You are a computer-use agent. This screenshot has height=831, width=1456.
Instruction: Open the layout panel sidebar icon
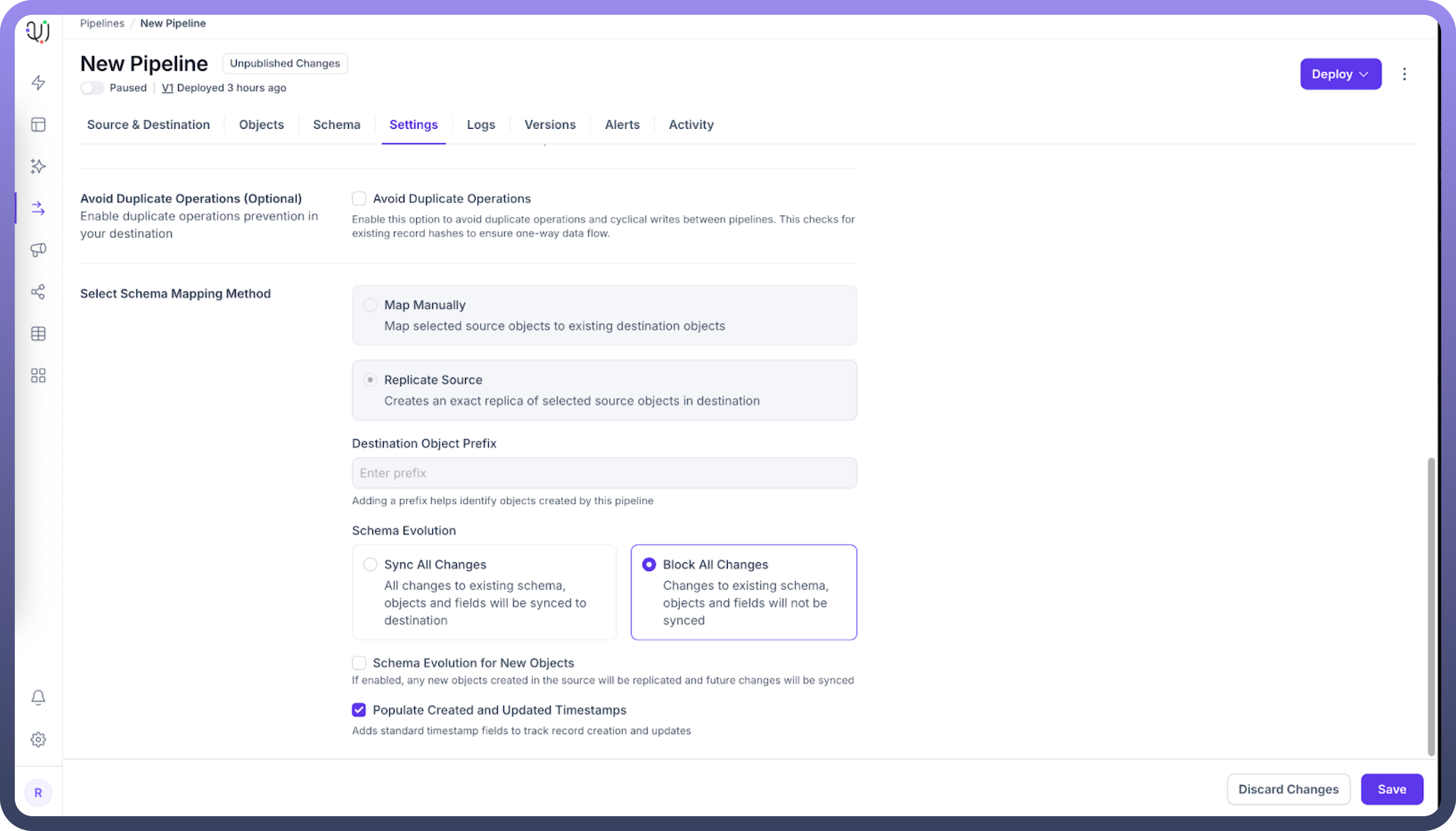pos(38,124)
